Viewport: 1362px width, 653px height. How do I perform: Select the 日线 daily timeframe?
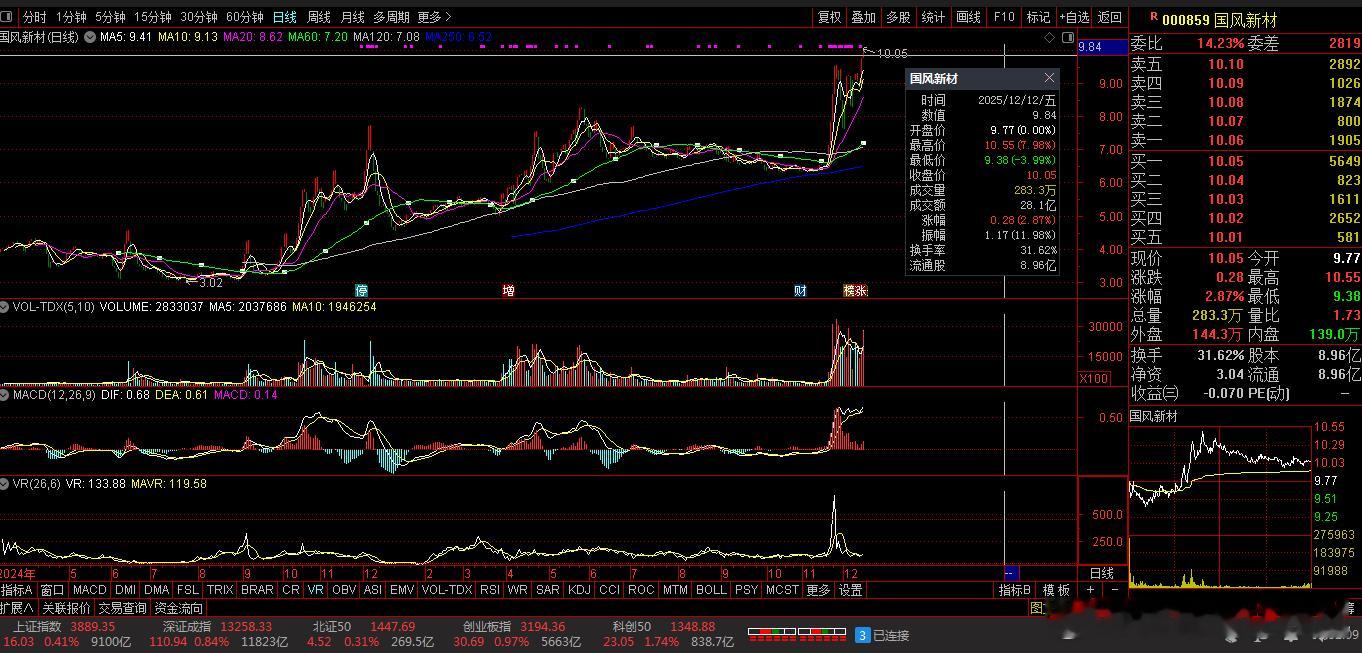point(285,17)
